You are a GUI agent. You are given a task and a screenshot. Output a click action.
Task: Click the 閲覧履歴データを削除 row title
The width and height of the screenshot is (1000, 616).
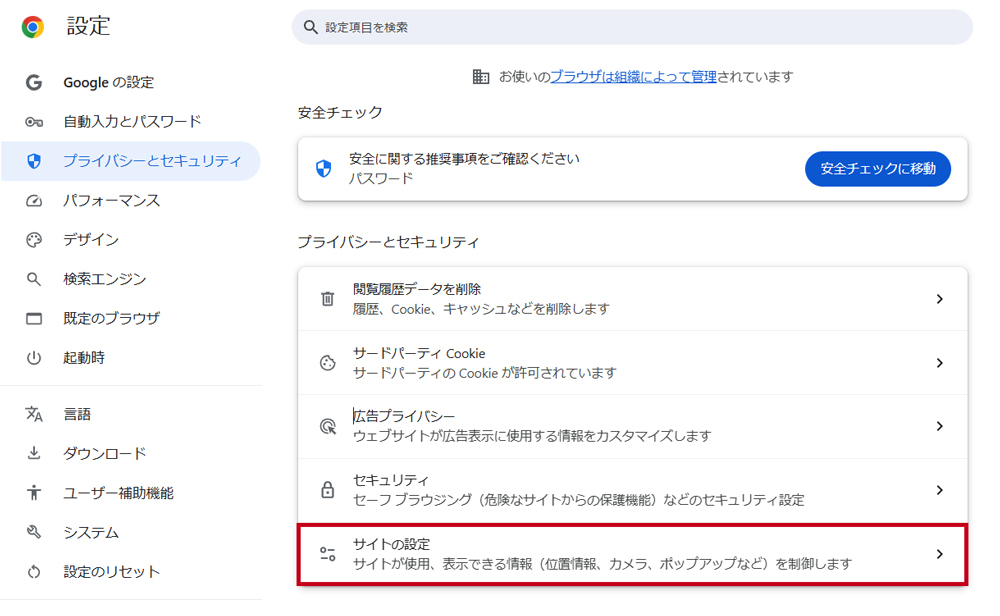point(417,290)
